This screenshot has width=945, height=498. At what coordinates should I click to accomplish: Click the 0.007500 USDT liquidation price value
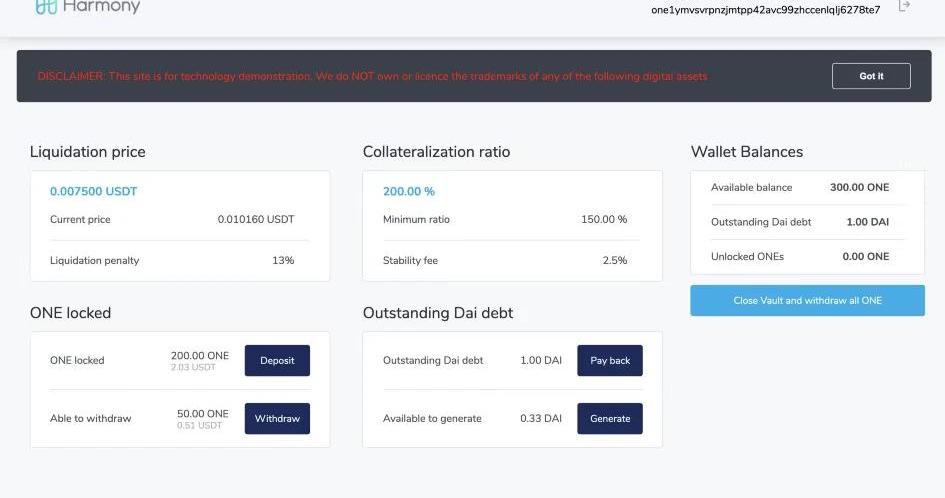[x=94, y=191]
